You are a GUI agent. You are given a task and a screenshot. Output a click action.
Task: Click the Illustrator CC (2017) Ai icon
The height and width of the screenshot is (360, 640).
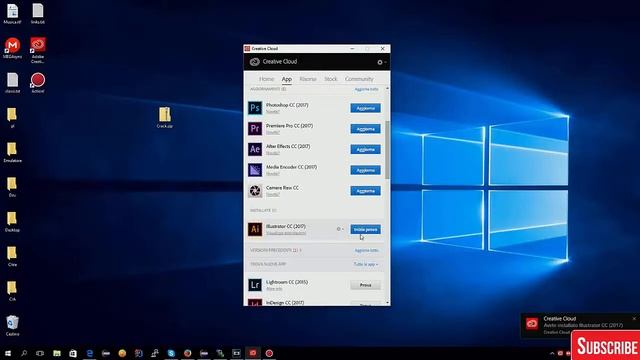point(255,229)
